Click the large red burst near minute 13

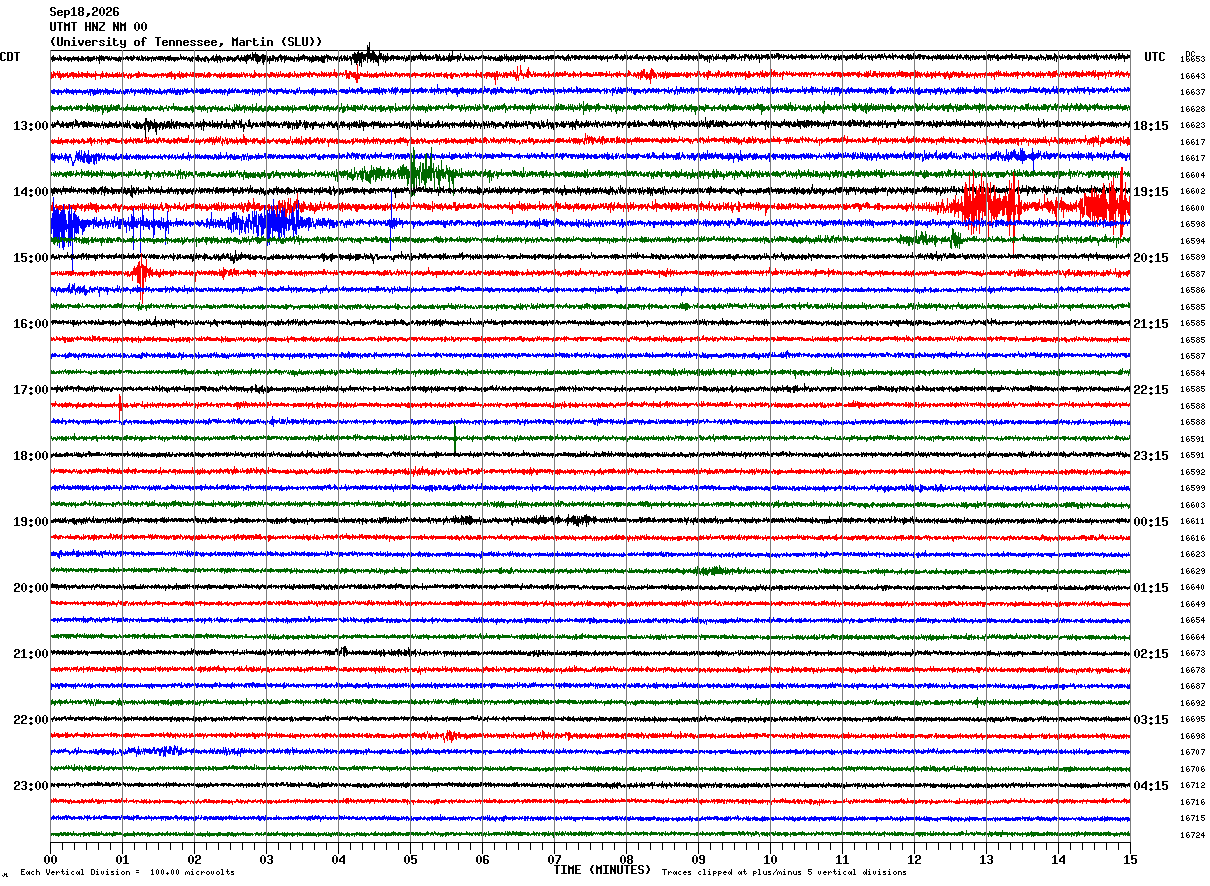click(x=985, y=206)
